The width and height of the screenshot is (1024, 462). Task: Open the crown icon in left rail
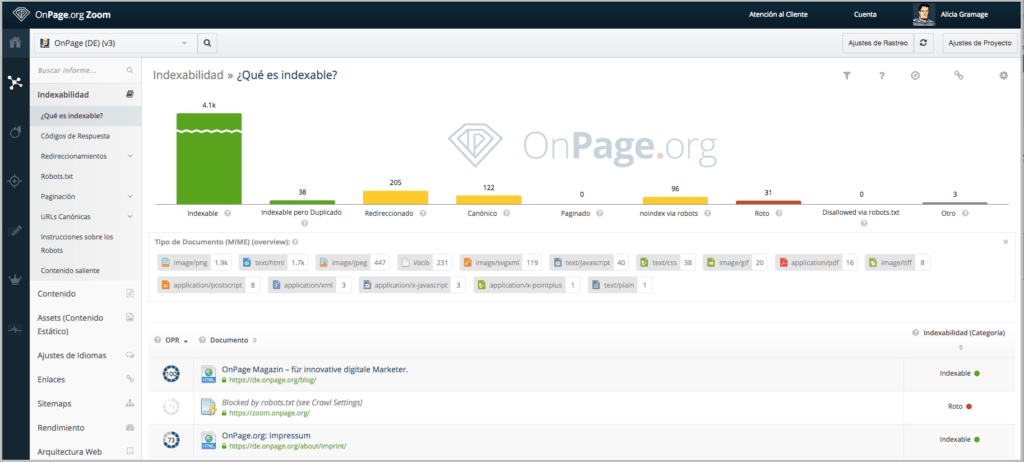click(x=14, y=280)
